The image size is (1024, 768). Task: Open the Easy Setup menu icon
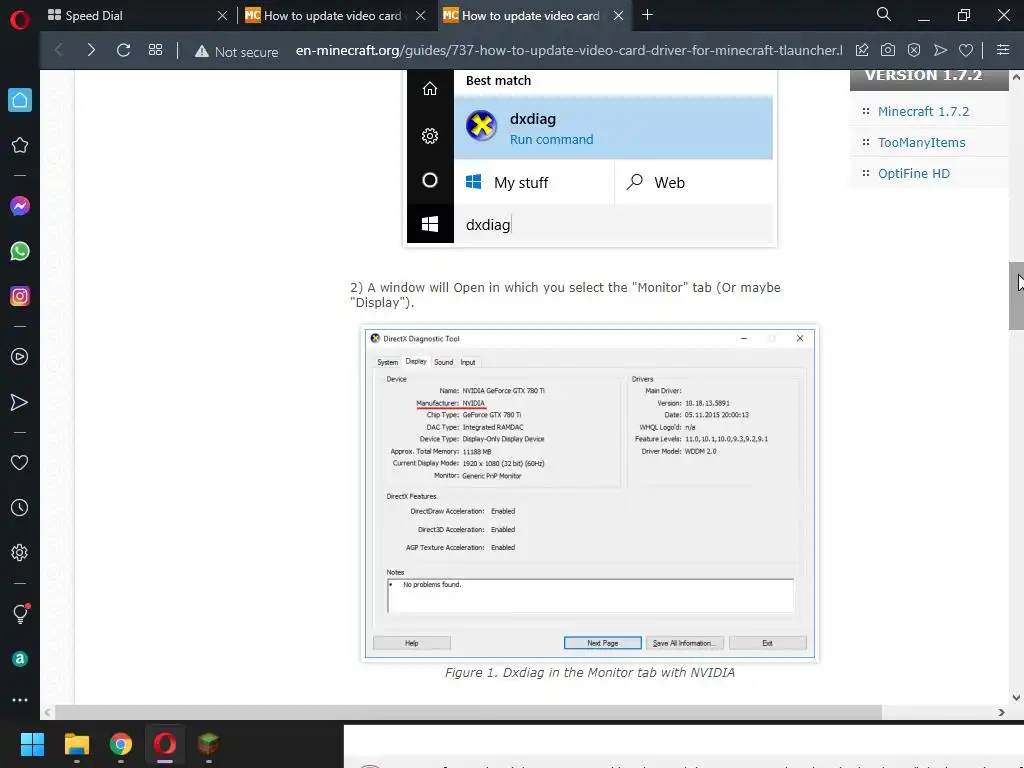1003,50
